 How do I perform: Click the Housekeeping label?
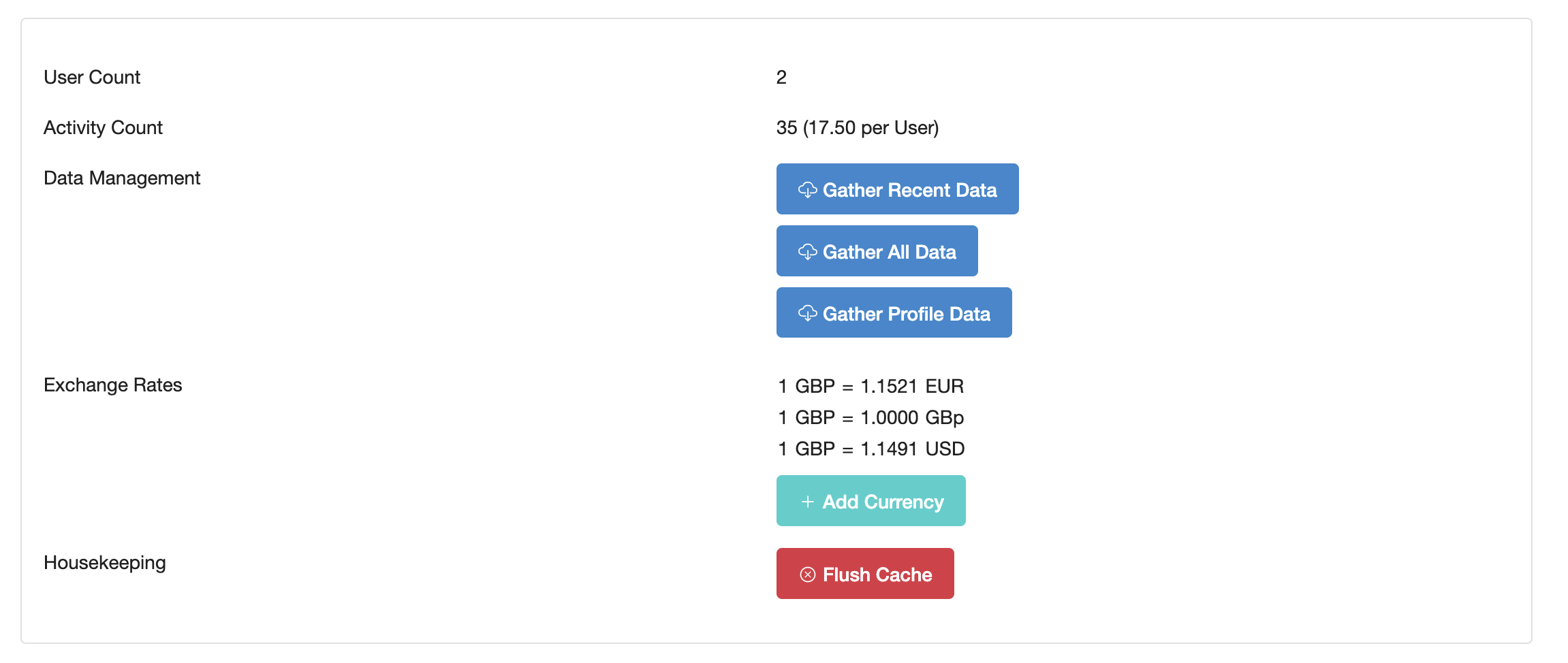tap(105, 563)
